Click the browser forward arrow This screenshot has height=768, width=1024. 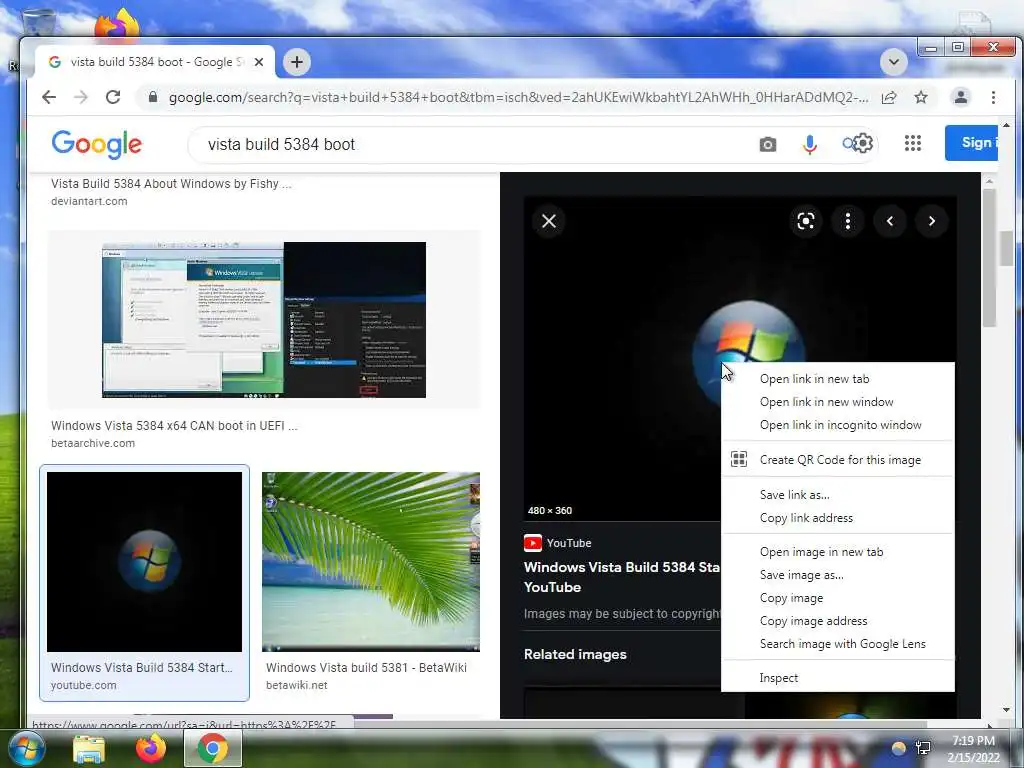(80, 97)
